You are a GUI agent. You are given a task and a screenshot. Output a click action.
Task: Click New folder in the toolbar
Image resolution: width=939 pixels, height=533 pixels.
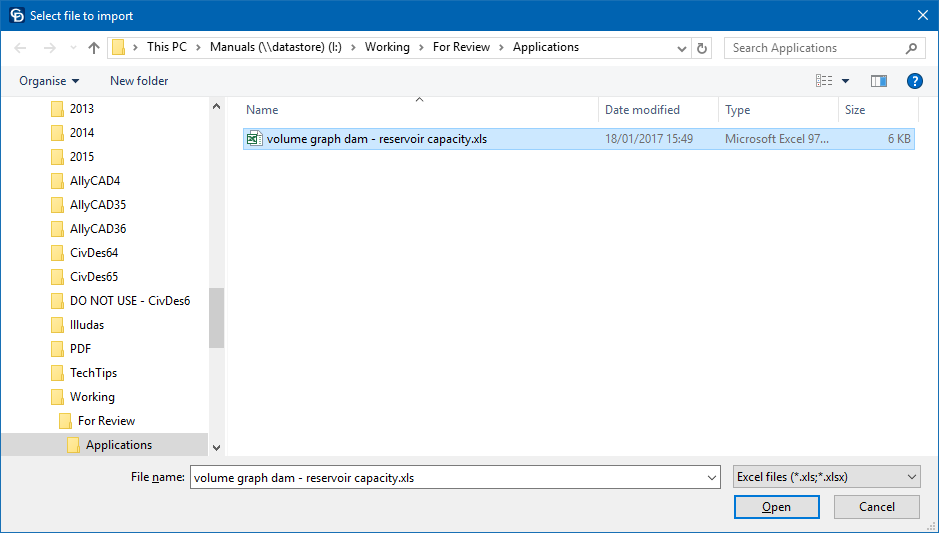[x=139, y=81]
